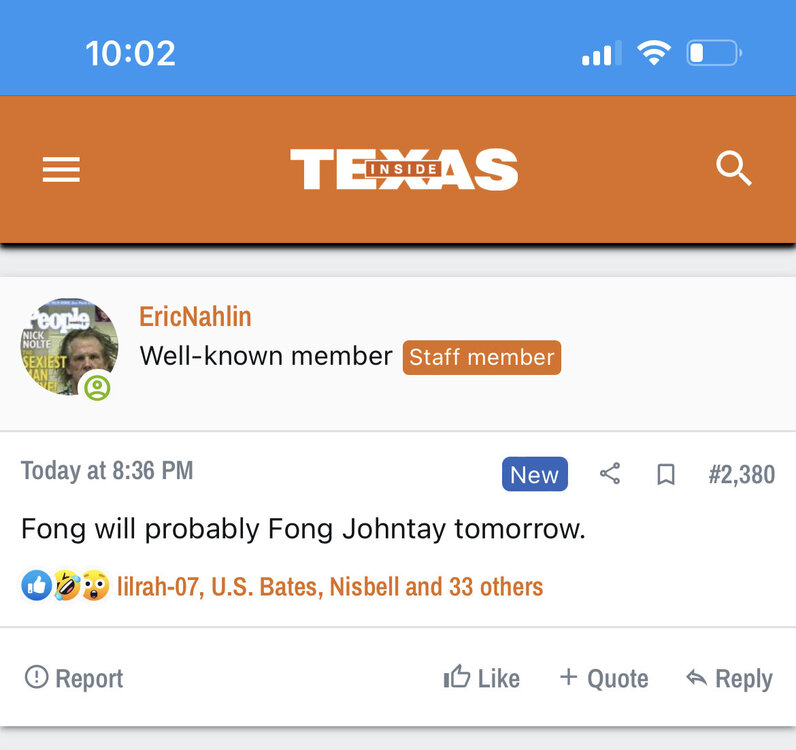This screenshot has width=796, height=750.
Task: Report this post
Action: point(75,678)
